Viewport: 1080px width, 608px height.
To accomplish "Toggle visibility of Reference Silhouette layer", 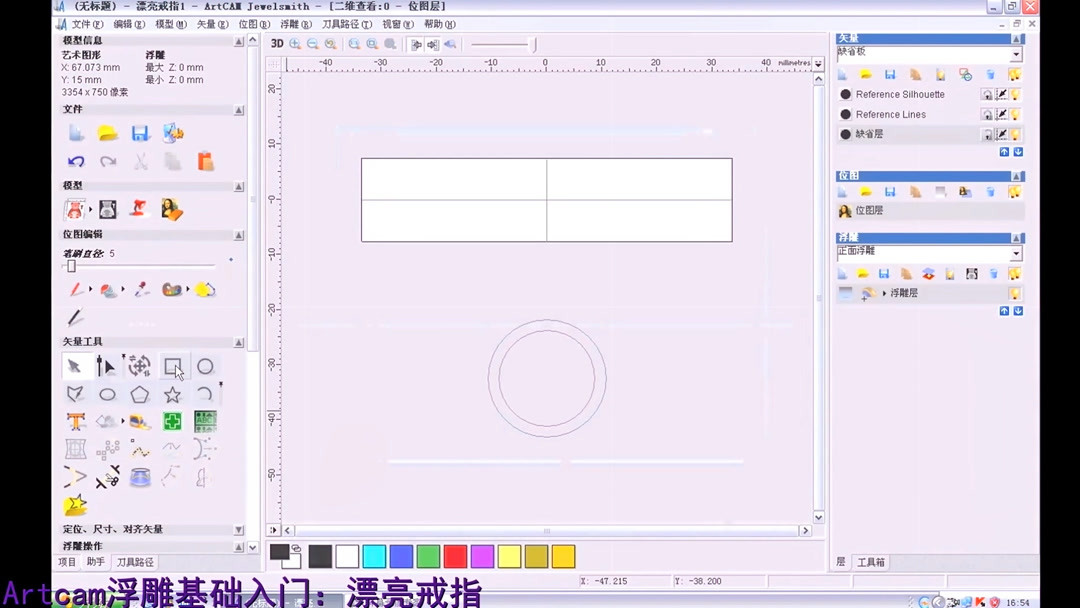I will [x=1015, y=94].
